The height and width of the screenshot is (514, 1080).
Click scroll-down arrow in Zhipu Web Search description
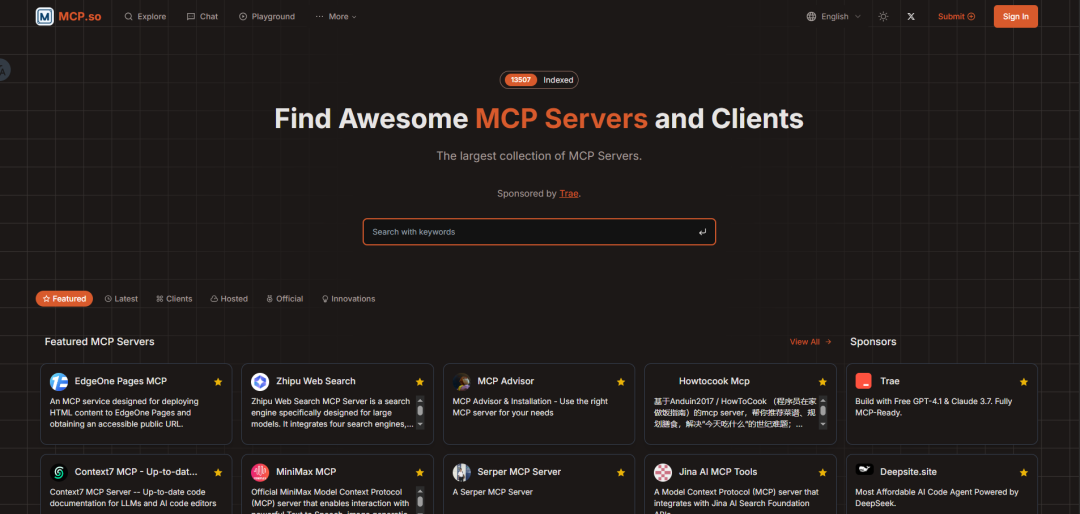tap(420, 424)
